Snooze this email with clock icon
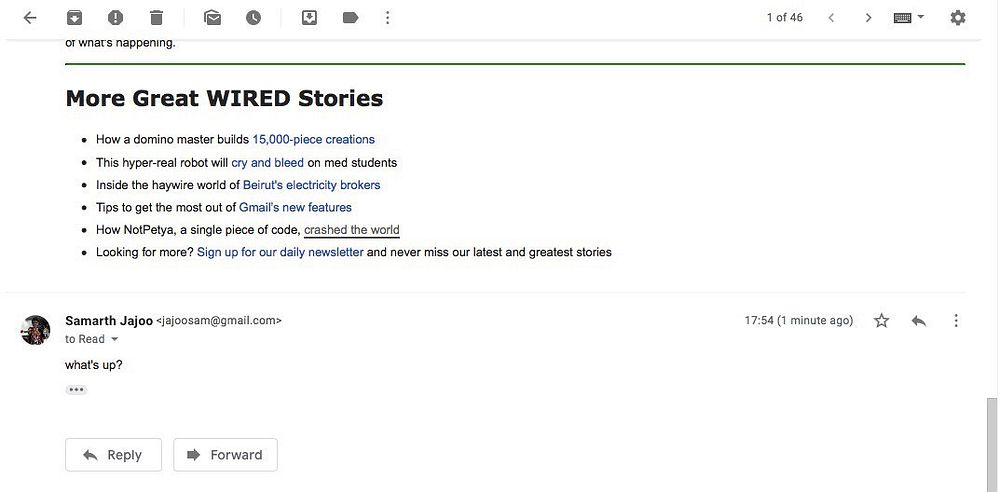This screenshot has height=492, width=1000. 253,17
